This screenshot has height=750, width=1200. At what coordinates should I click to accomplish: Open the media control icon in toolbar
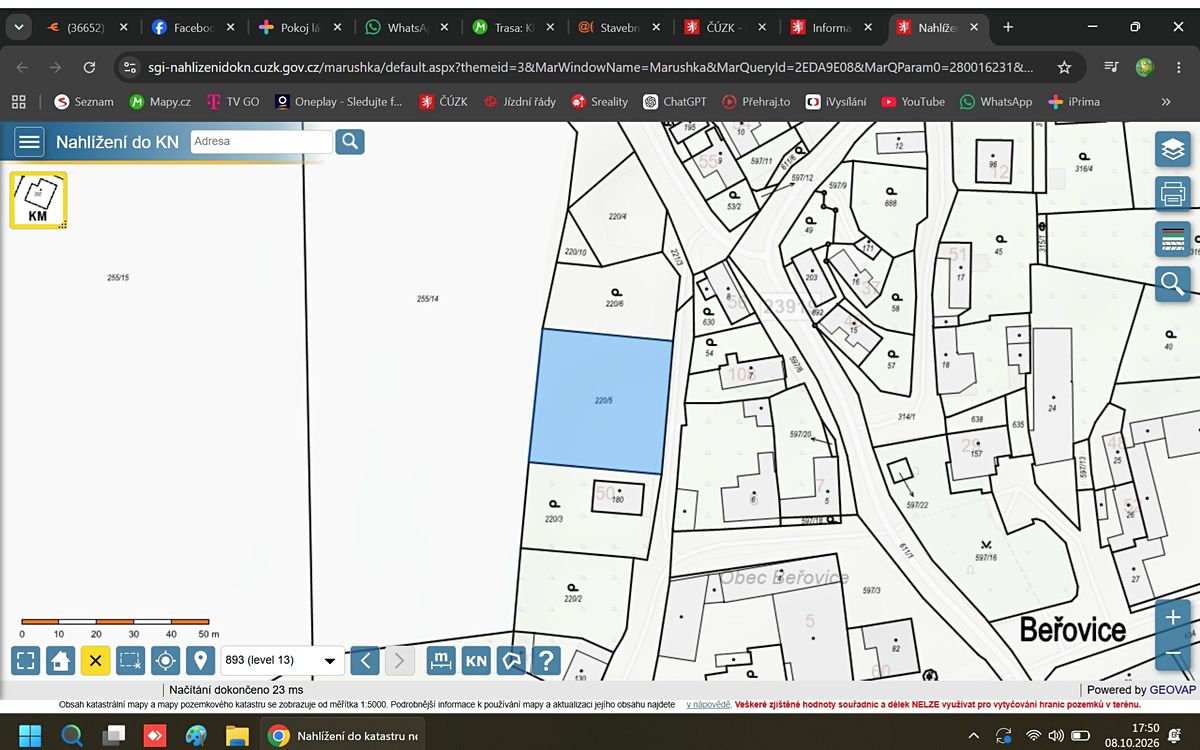coord(1111,67)
